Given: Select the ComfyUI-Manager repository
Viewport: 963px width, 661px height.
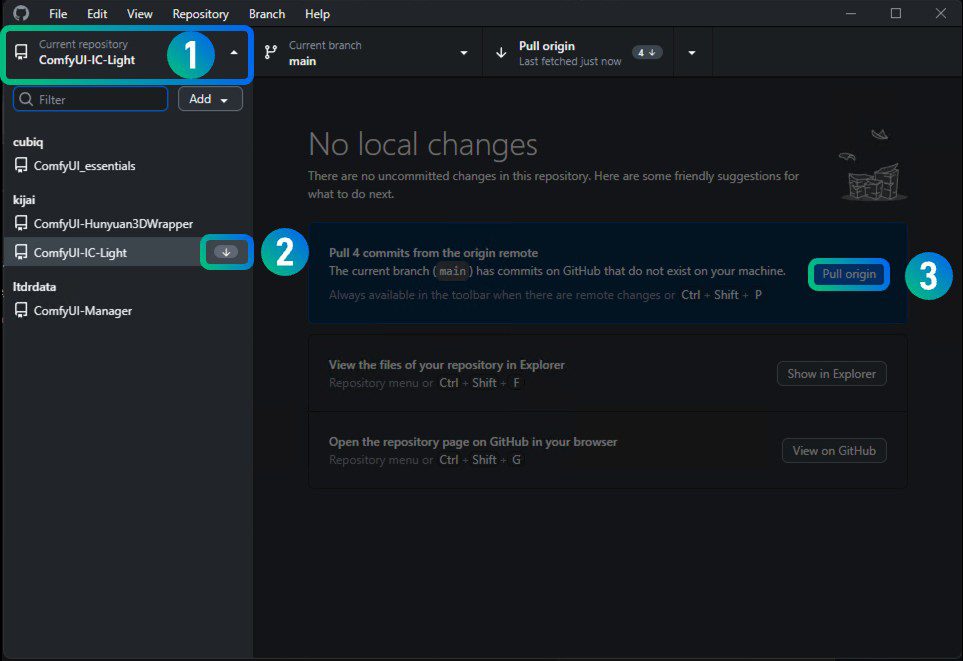Looking at the screenshot, I should 128,310.
